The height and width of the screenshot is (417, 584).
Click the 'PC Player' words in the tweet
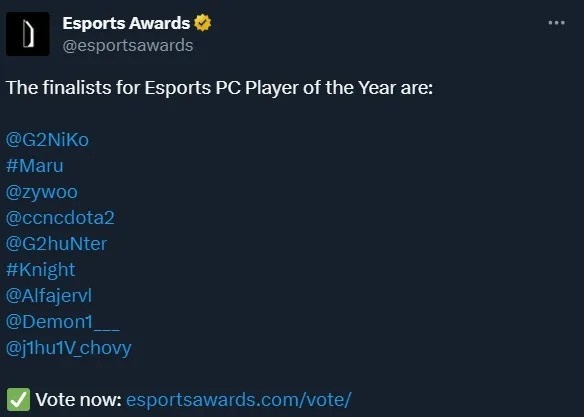[x=257, y=88]
